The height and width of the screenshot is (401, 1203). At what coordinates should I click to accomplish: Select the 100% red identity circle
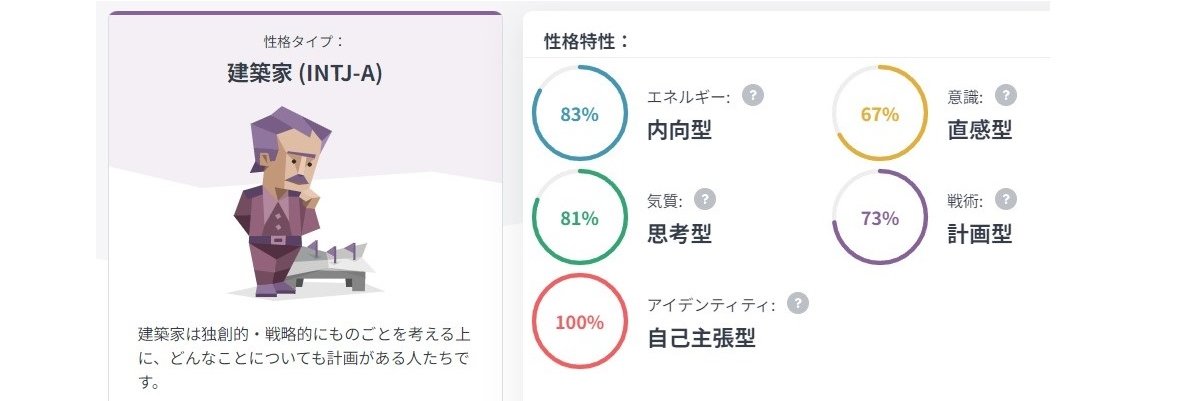580,322
